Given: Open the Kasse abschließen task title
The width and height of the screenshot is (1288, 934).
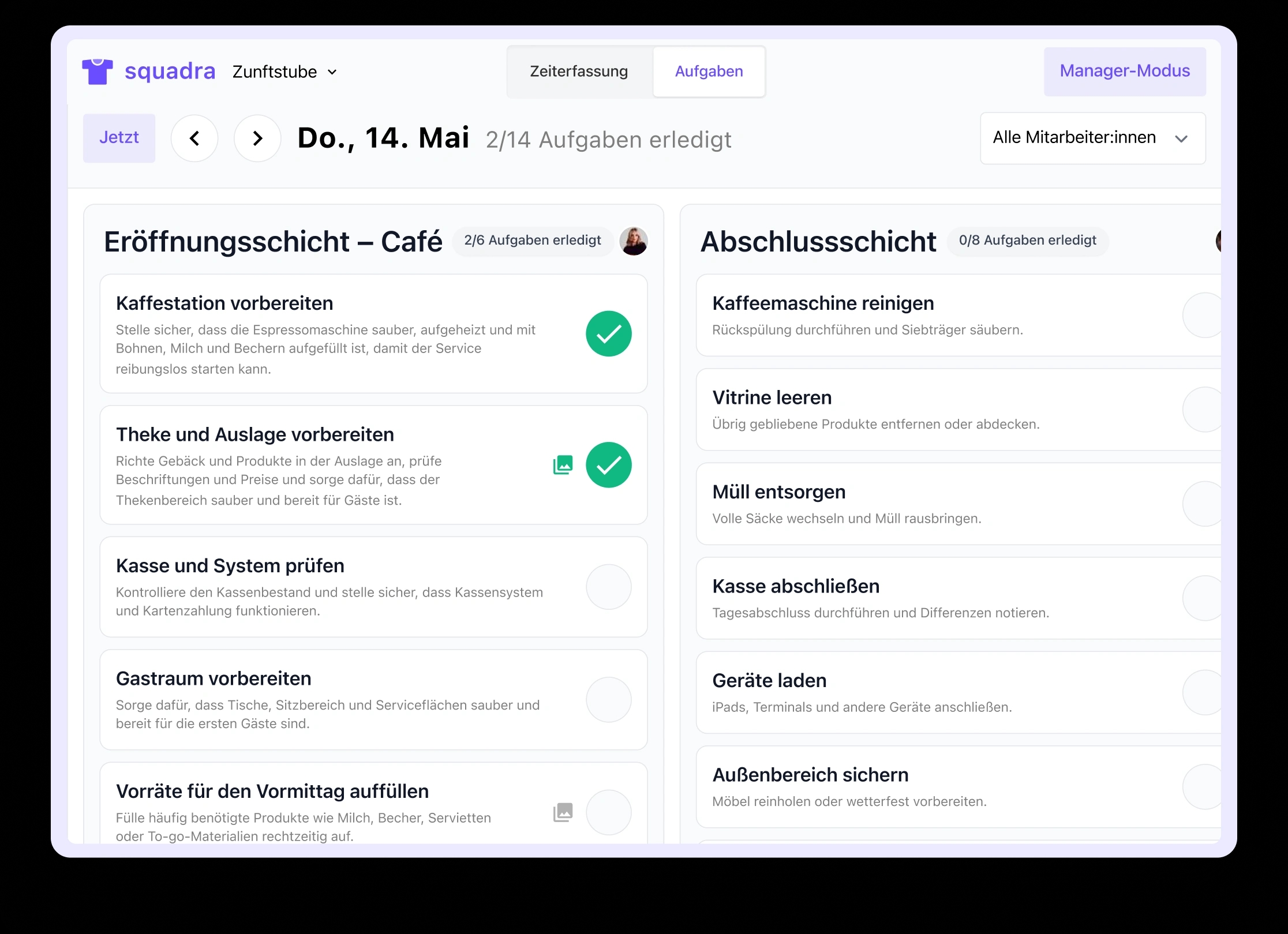Looking at the screenshot, I should [x=796, y=587].
